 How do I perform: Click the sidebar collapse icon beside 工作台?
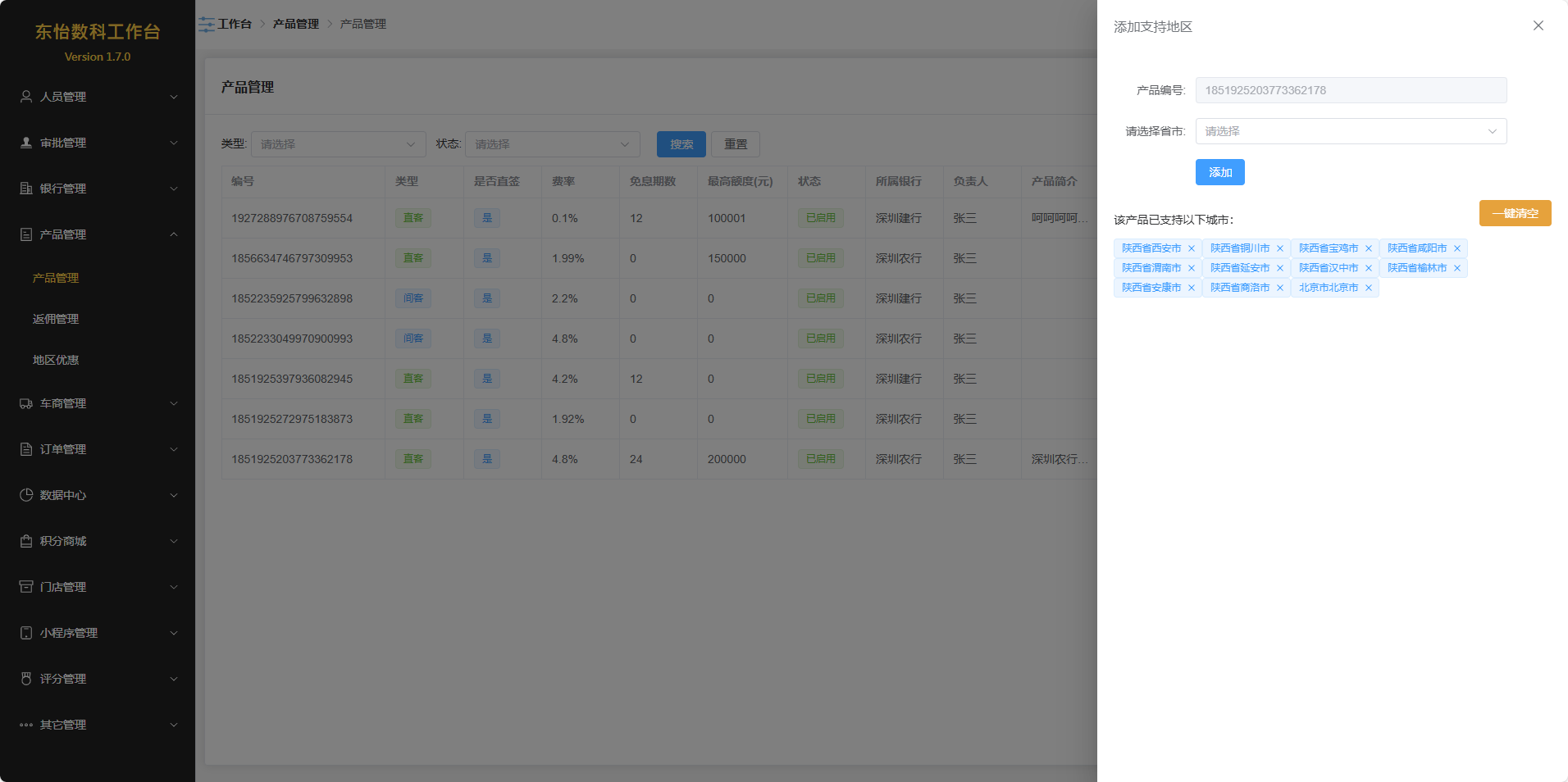tap(206, 25)
